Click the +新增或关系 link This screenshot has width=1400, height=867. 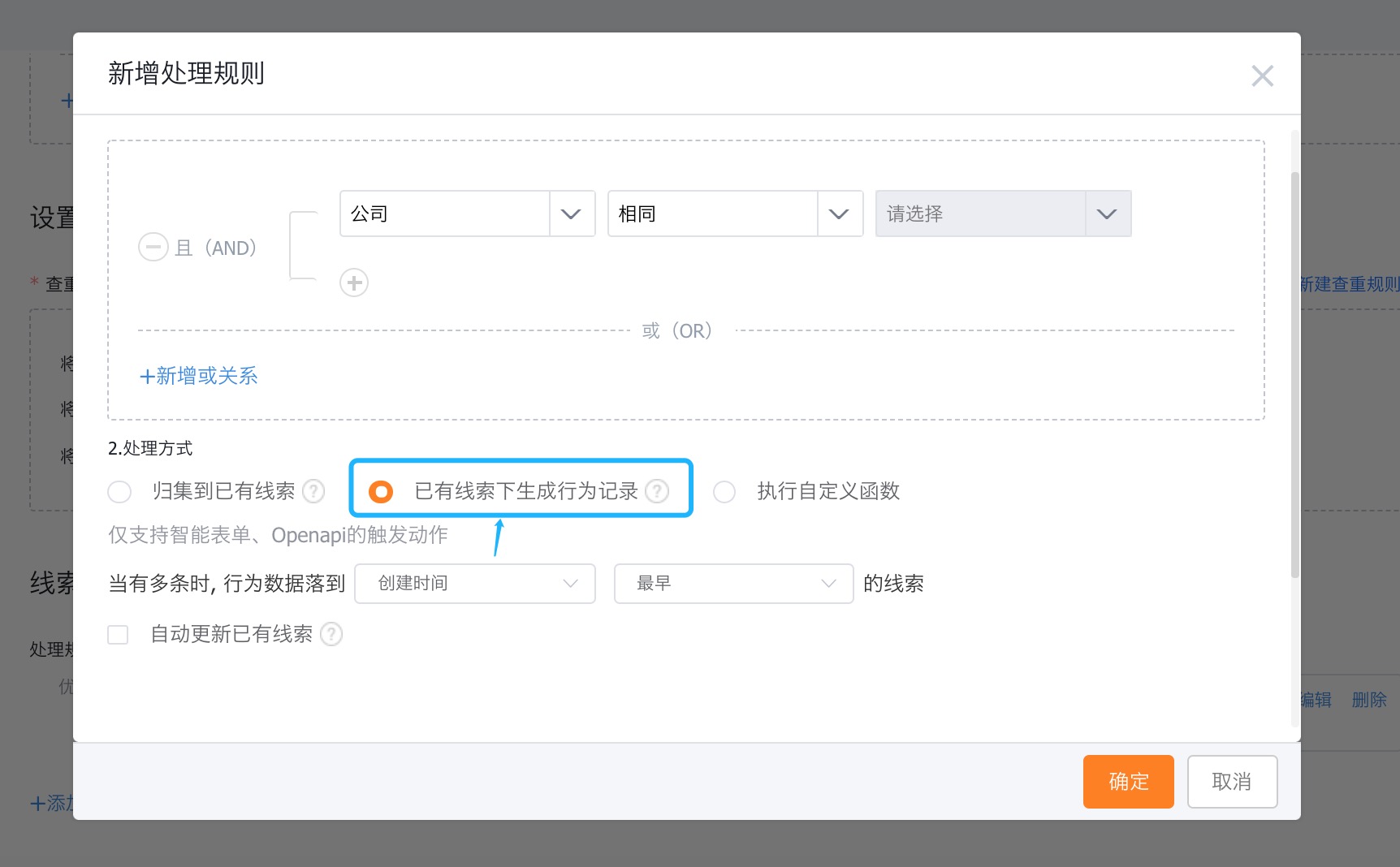[x=199, y=376]
